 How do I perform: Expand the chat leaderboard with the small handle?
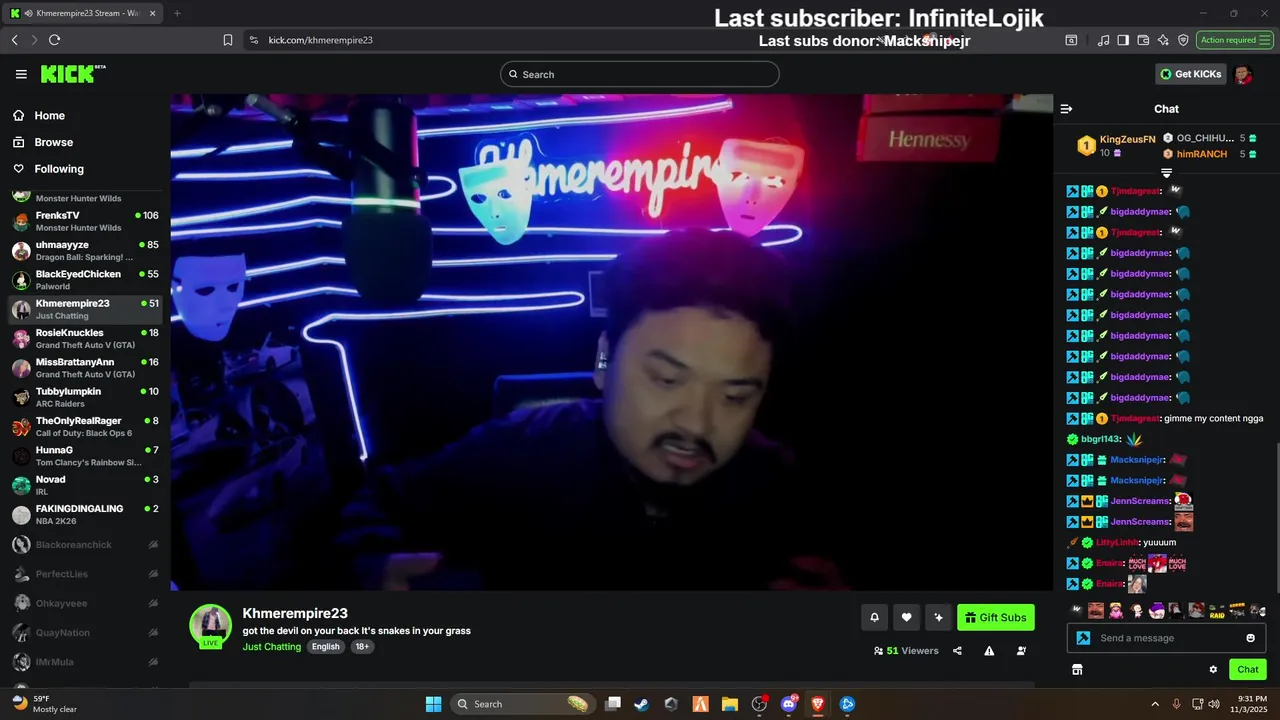coord(1166,173)
